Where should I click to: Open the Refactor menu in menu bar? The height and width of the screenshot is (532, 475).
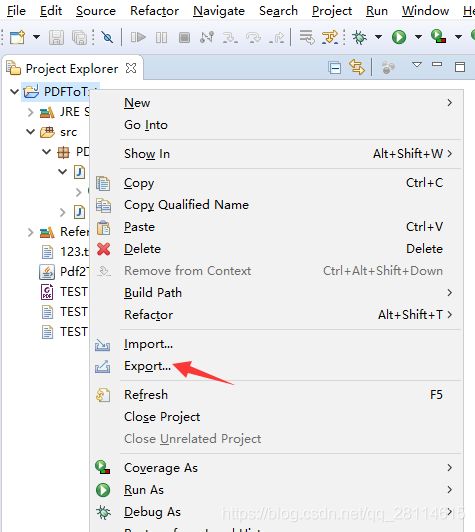(x=154, y=11)
